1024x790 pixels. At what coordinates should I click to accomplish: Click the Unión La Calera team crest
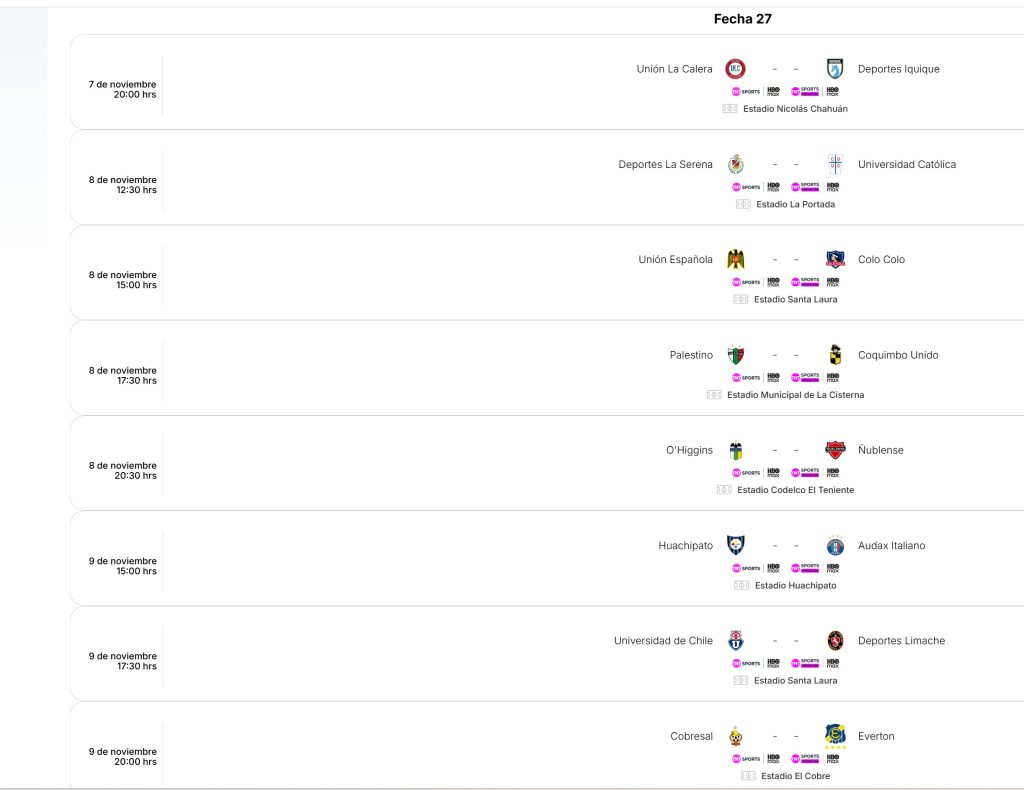(x=735, y=69)
